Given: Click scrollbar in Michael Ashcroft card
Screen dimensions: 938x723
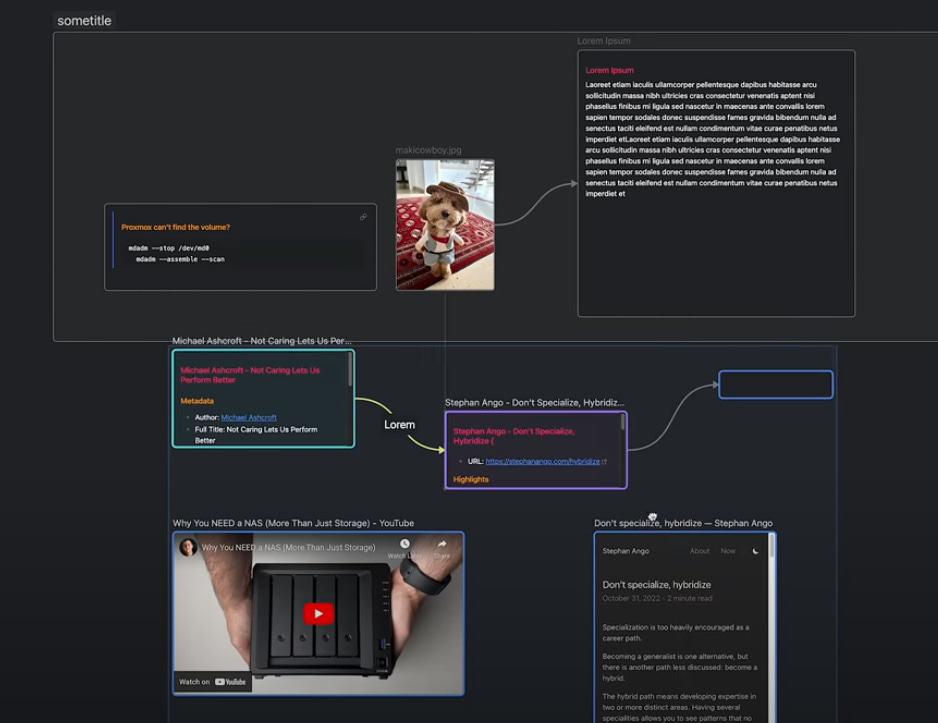Looking at the screenshot, I should (x=350, y=370).
